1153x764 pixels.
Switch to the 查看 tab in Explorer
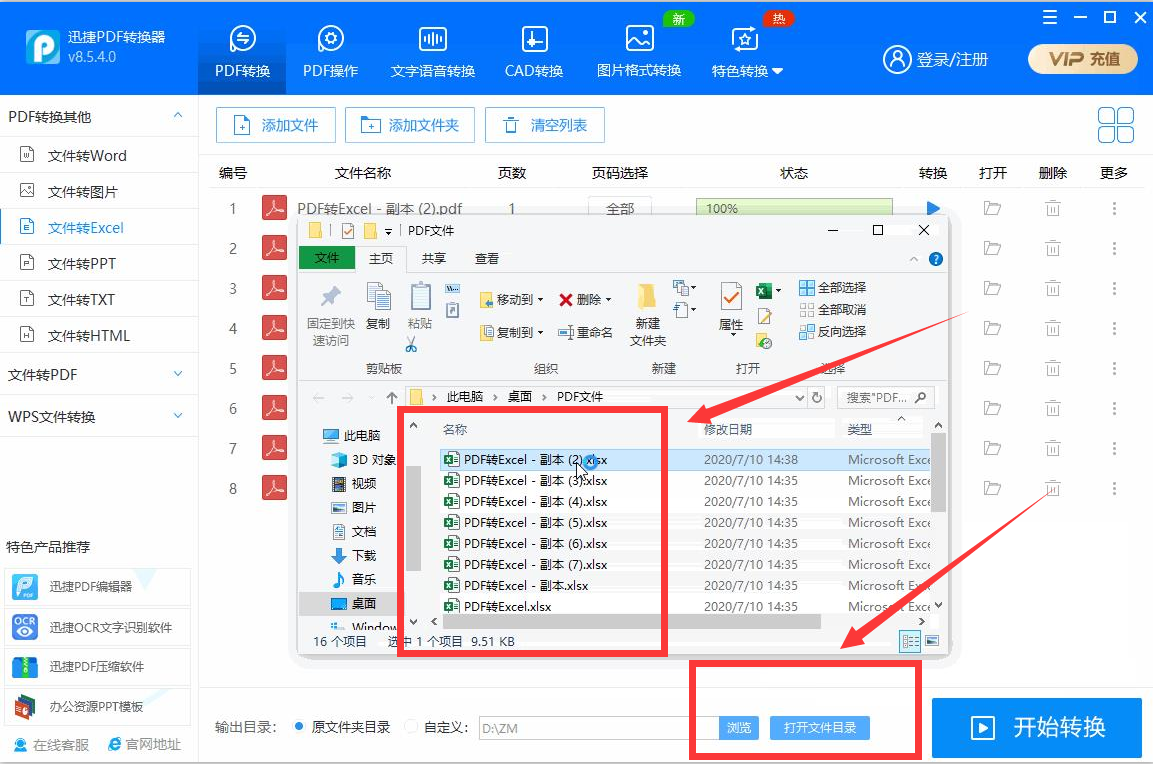[487, 257]
